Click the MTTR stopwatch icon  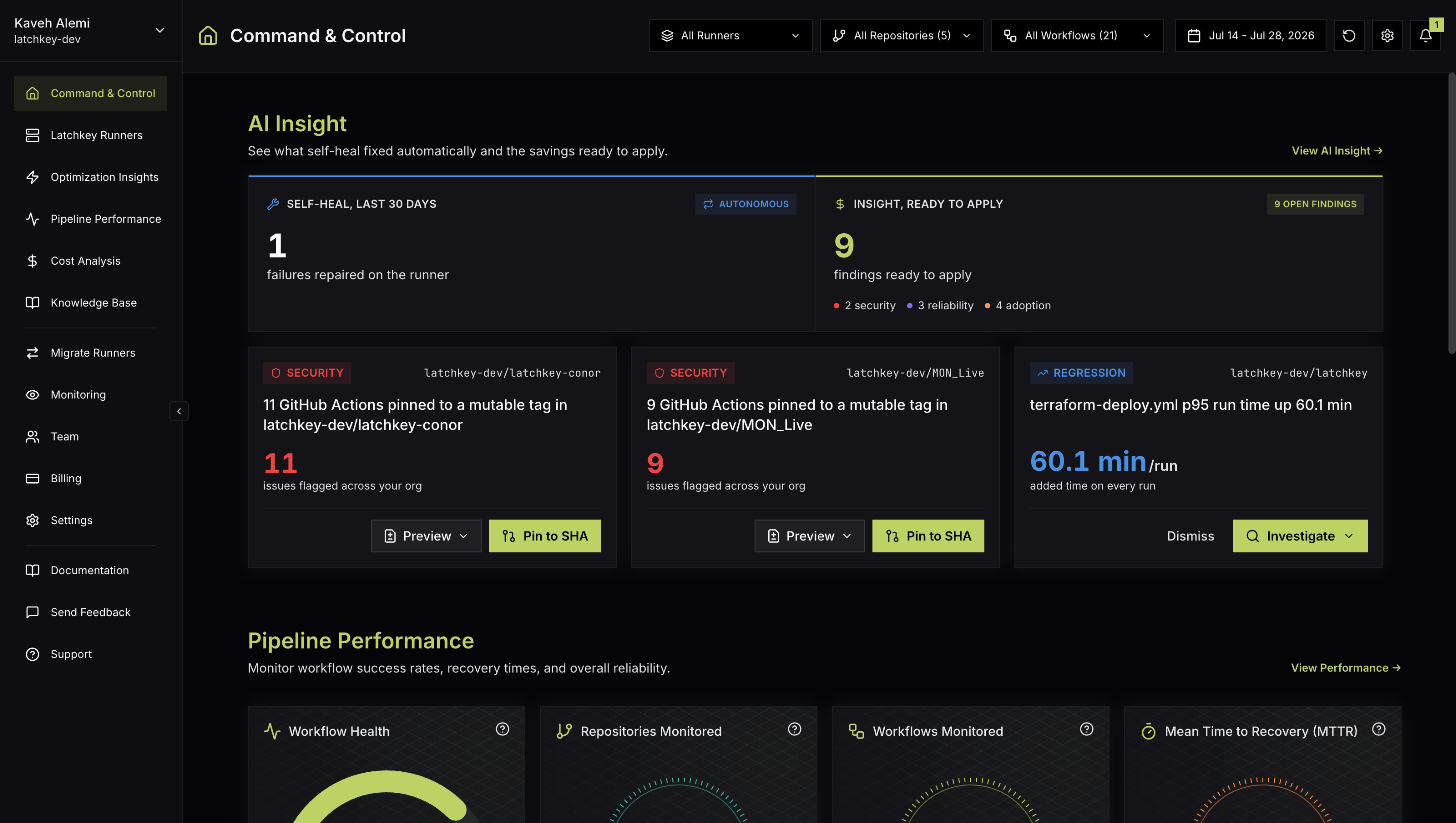(1148, 731)
